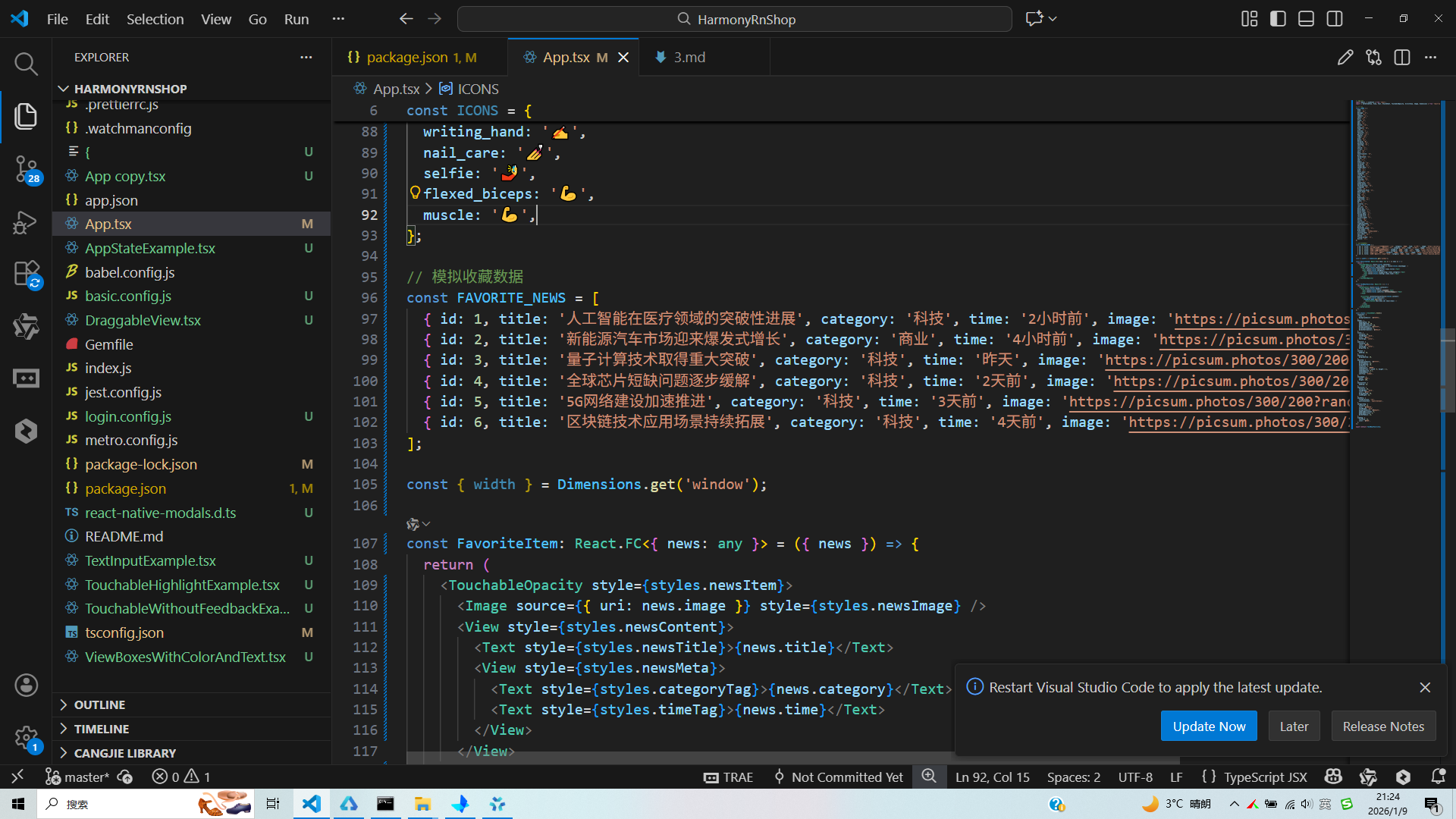1456x819 pixels.
Task: Open metro.config.js in the explorer
Action: pyautogui.click(x=191, y=440)
